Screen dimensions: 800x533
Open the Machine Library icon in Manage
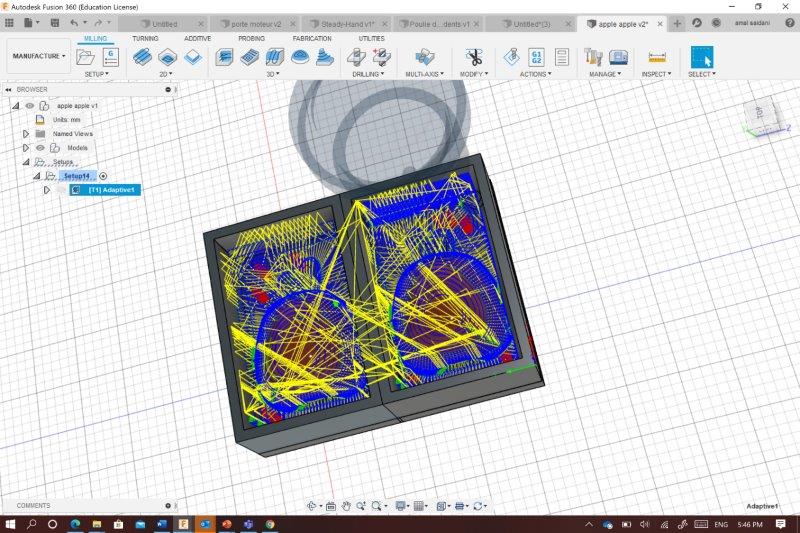[618, 57]
